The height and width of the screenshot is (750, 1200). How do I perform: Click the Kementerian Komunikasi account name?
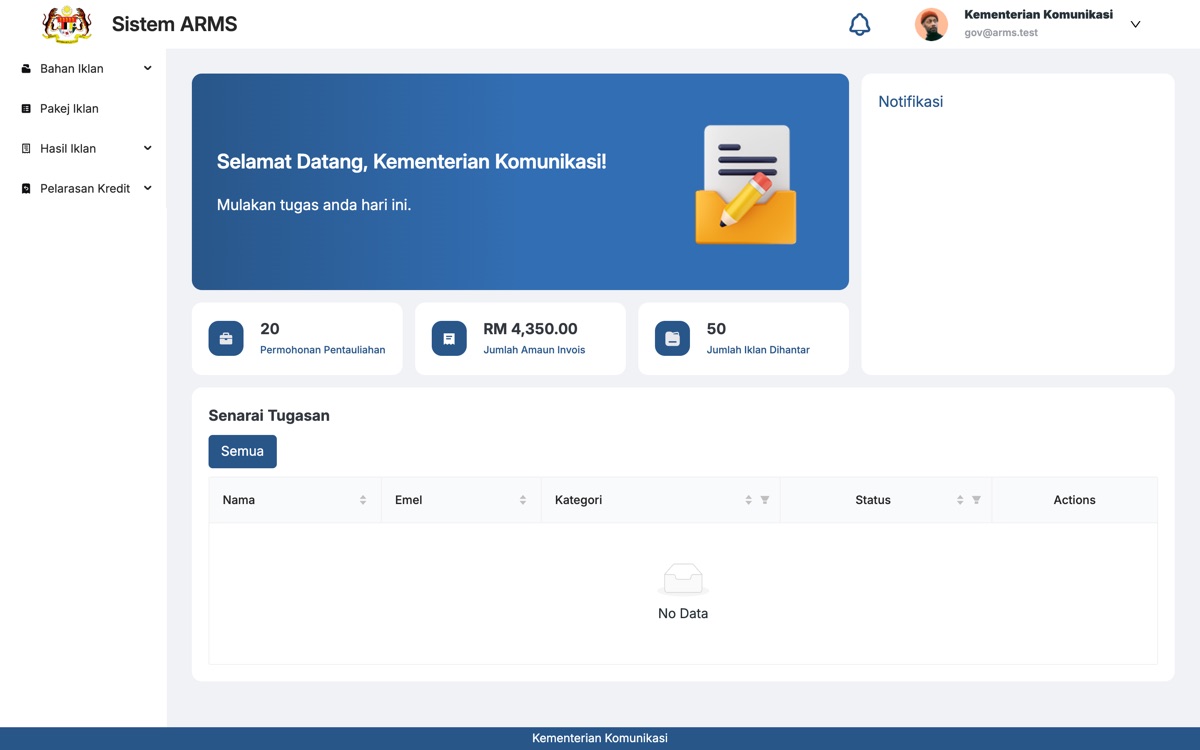point(1038,15)
